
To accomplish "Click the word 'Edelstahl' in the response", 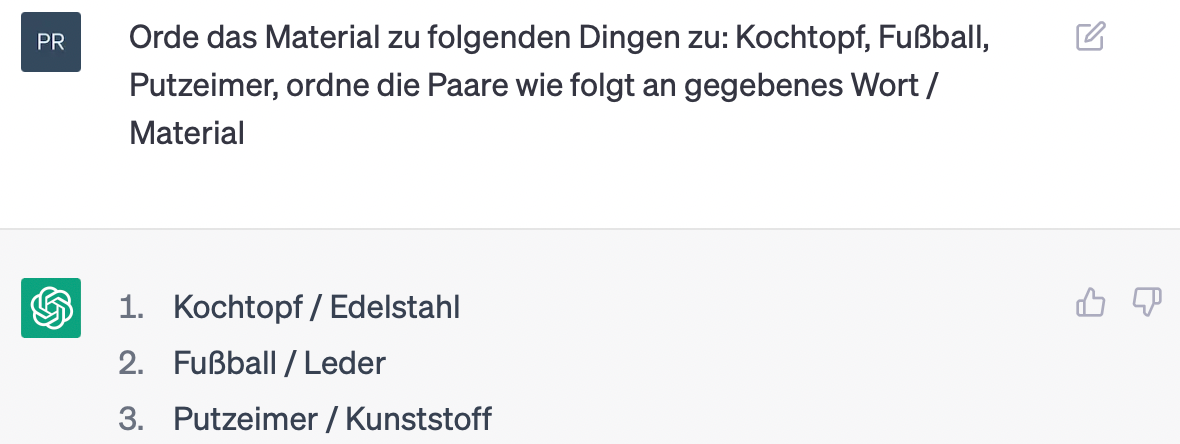I will tap(395, 307).
